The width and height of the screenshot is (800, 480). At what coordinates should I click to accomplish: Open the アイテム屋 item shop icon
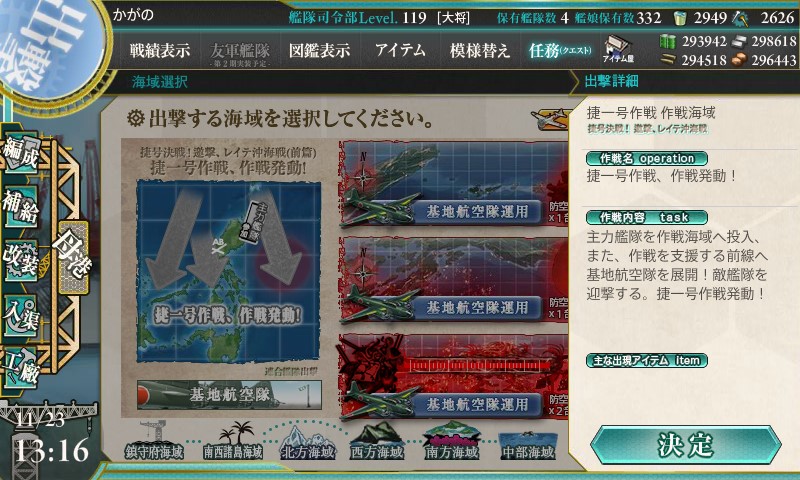pyautogui.click(x=617, y=49)
